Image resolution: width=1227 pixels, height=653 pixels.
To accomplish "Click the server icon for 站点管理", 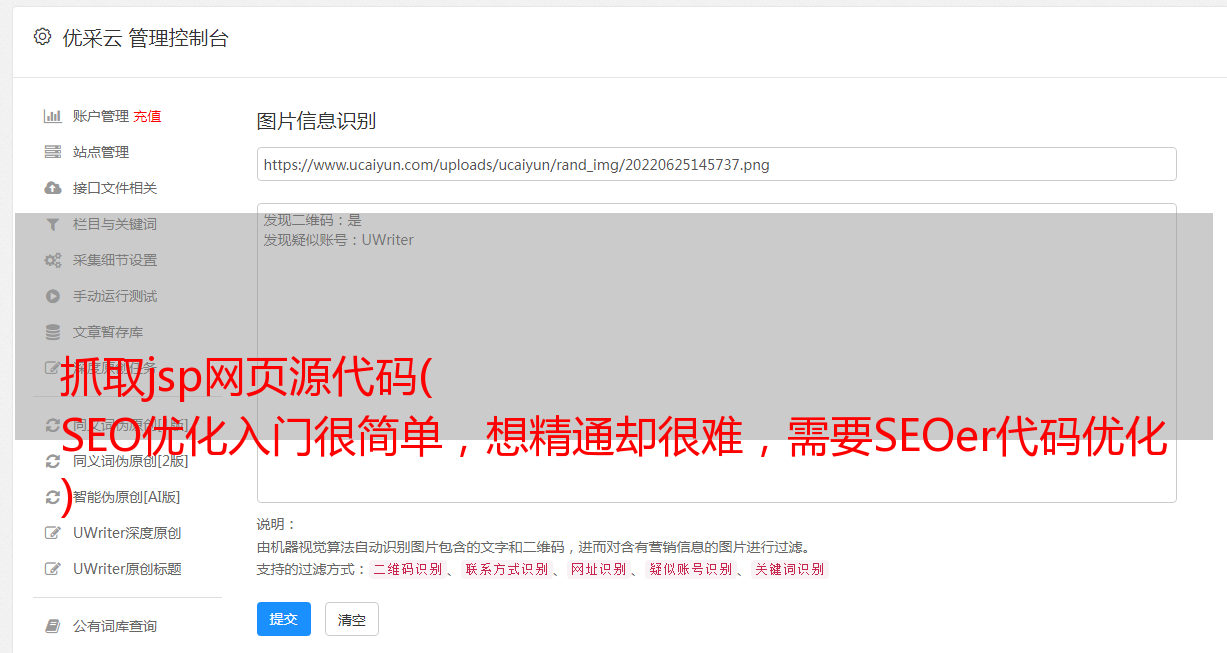I will pyautogui.click(x=53, y=152).
